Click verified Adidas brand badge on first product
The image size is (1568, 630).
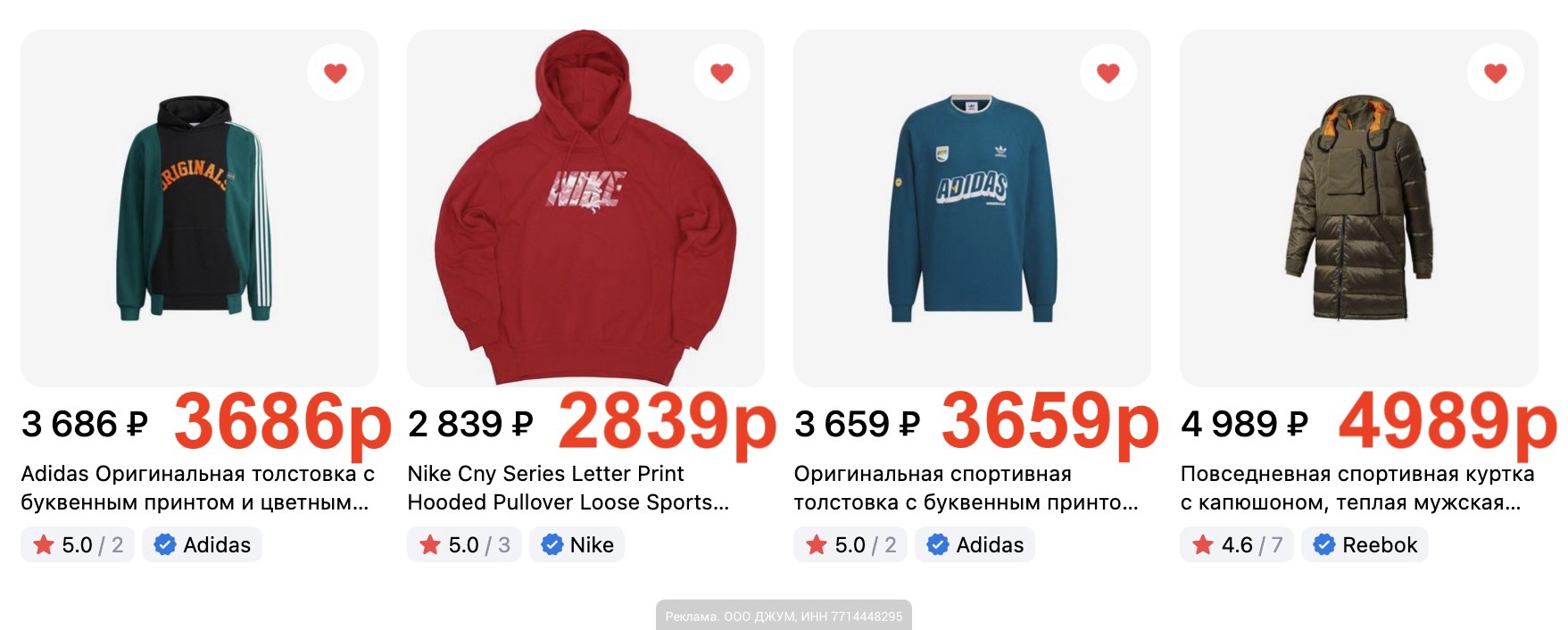(202, 544)
